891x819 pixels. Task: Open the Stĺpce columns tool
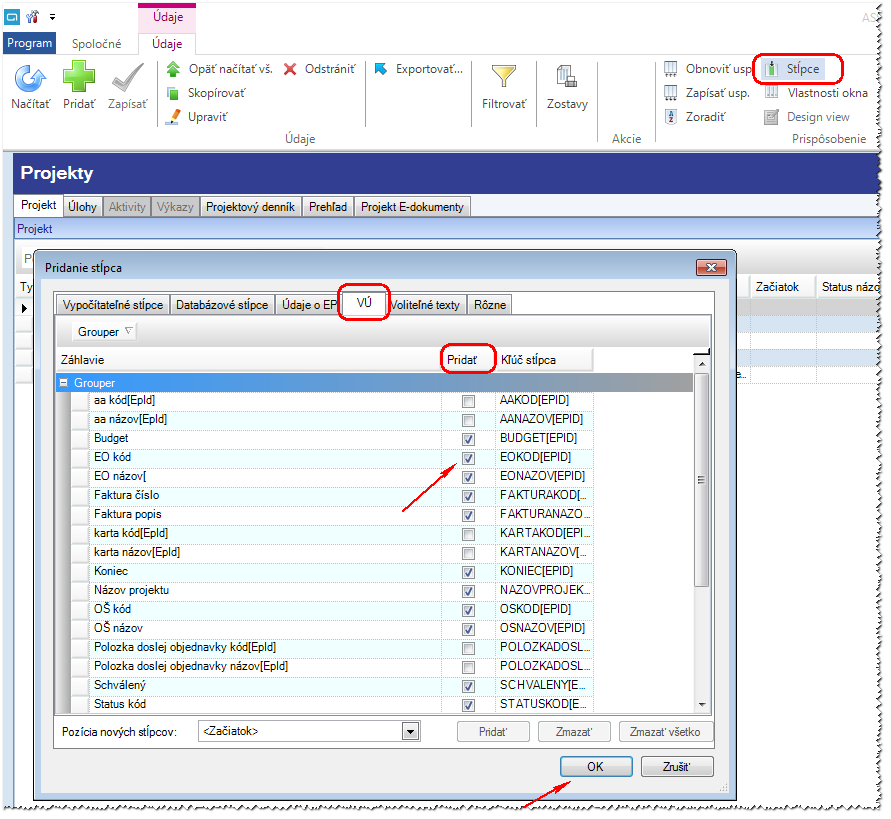point(794,69)
